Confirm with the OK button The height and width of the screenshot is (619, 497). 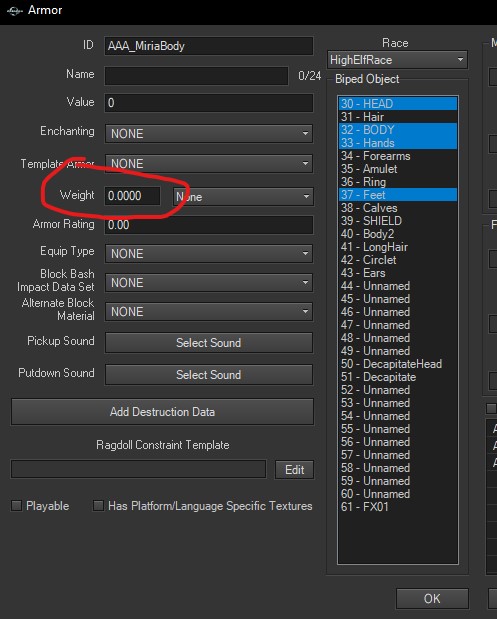pos(432,598)
